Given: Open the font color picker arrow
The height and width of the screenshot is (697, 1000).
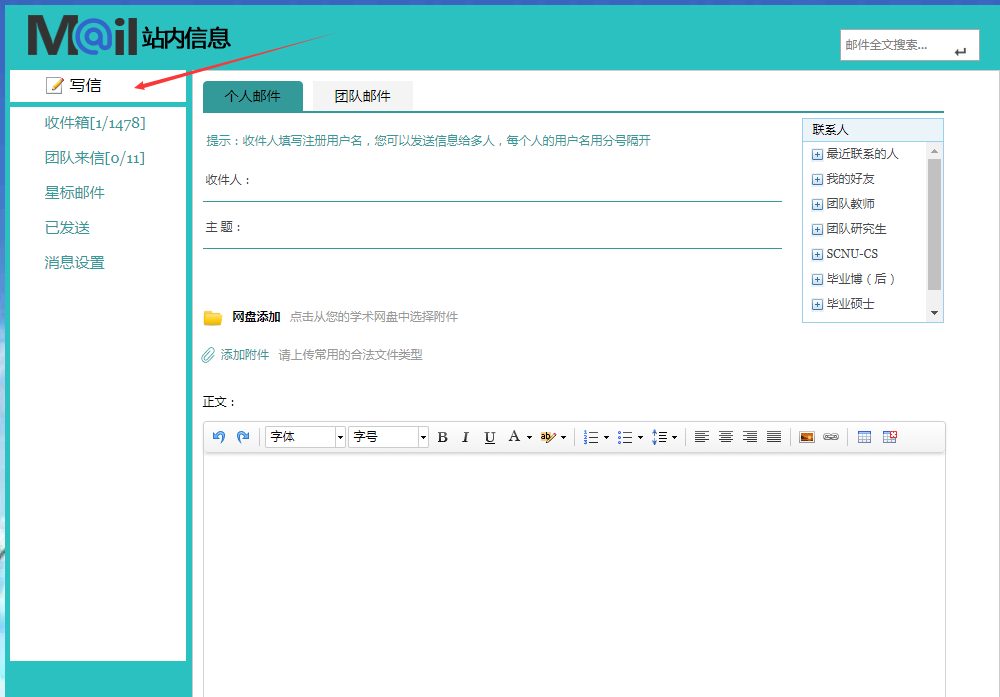Looking at the screenshot, I should coord(529,437).
